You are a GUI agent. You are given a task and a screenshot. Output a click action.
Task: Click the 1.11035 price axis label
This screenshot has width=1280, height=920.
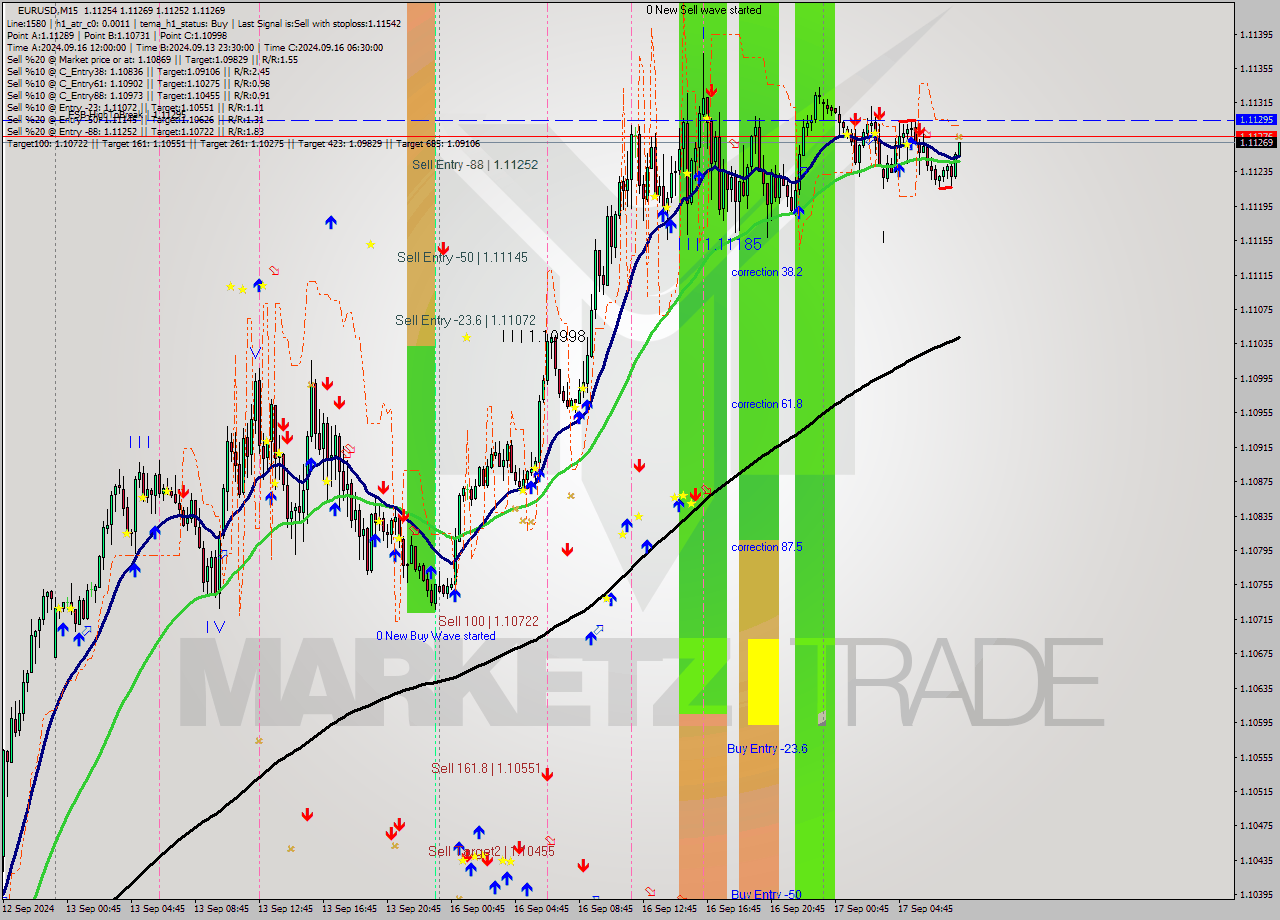coord(1256,344)
